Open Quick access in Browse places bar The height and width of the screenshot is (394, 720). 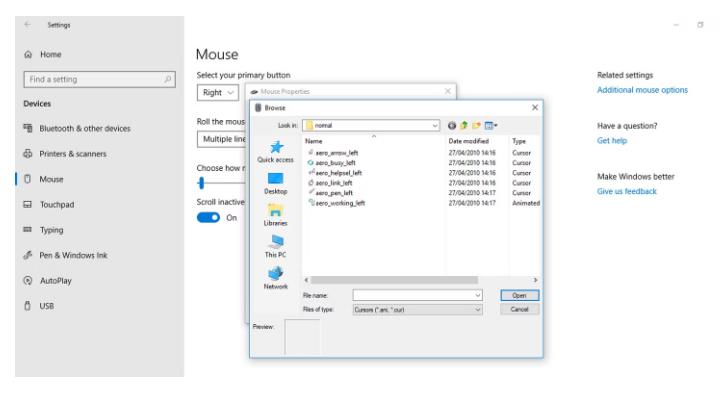(x=276, y=152)
